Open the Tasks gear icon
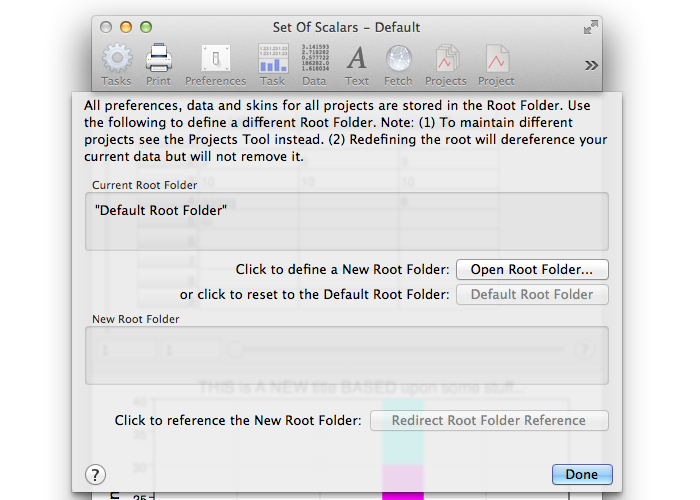 [117, 58]
